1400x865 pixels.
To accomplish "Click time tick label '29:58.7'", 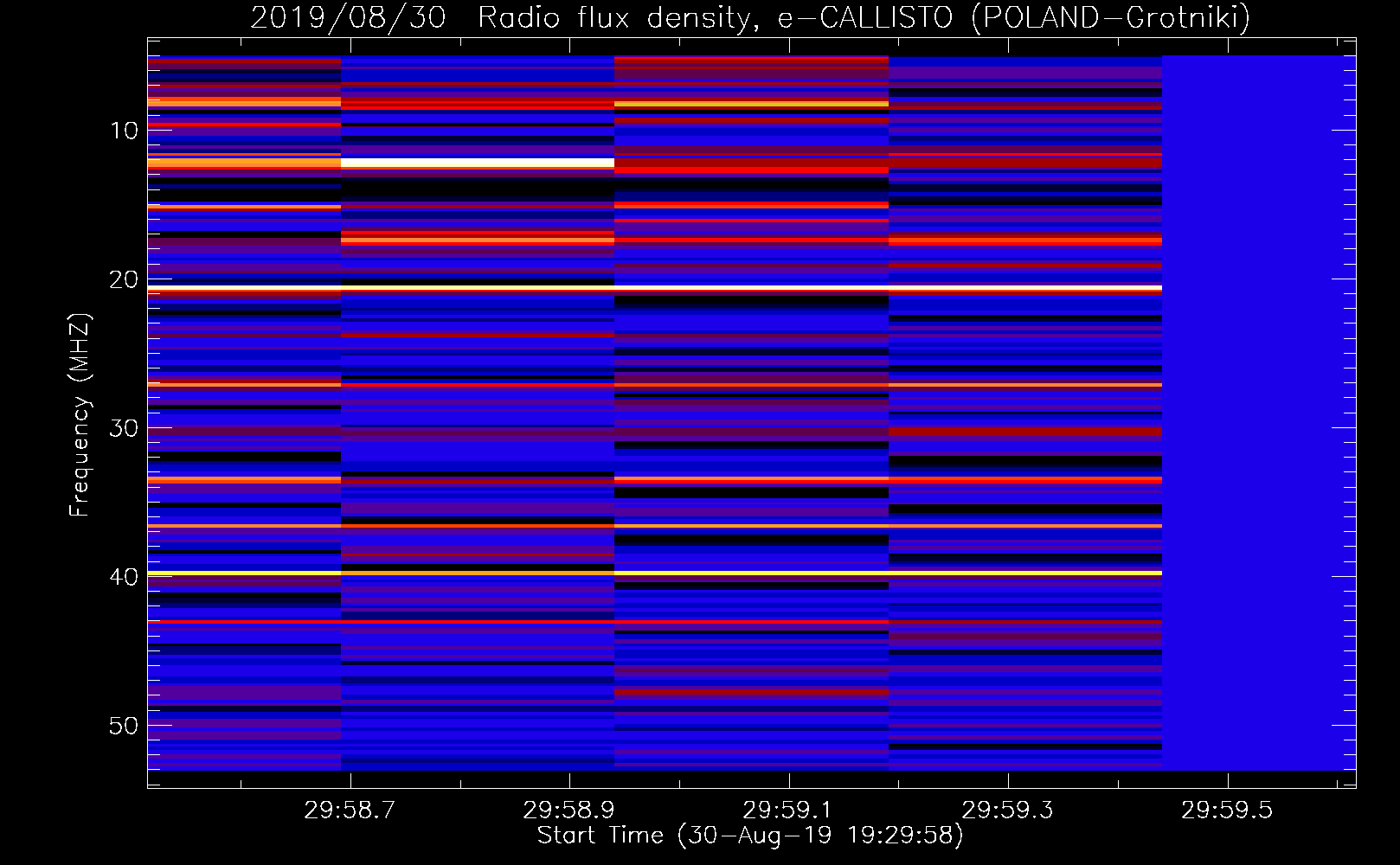I will [350, 811].
